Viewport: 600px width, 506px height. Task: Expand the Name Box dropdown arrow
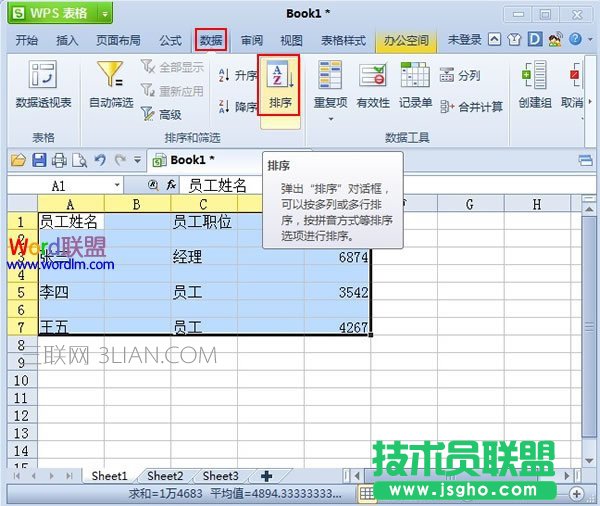tap(117, 185)
